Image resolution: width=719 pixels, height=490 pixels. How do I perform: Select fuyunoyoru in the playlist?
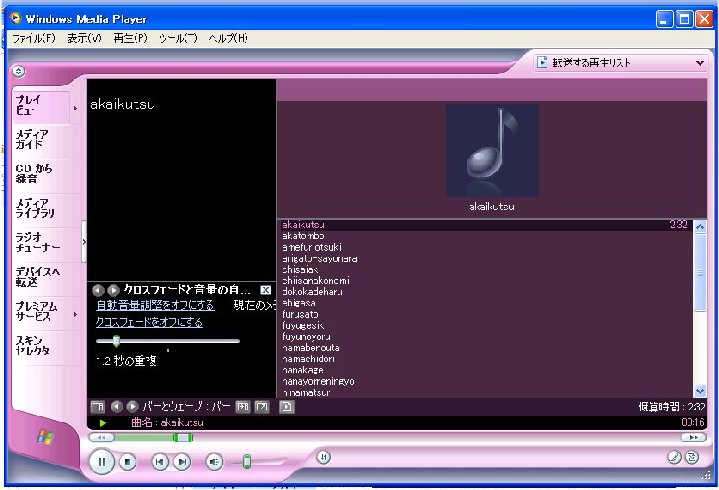pos(486,336)
